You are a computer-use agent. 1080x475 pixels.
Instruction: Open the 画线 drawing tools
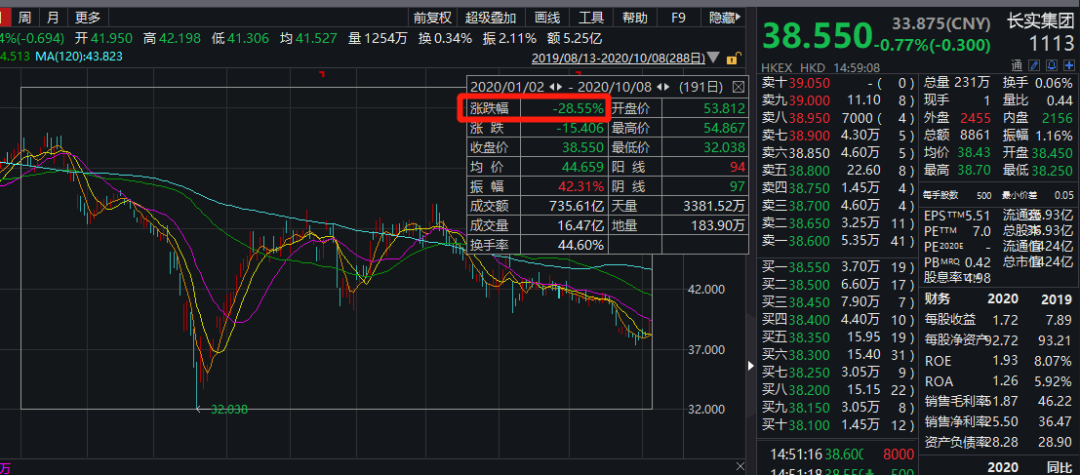point(547,18)
